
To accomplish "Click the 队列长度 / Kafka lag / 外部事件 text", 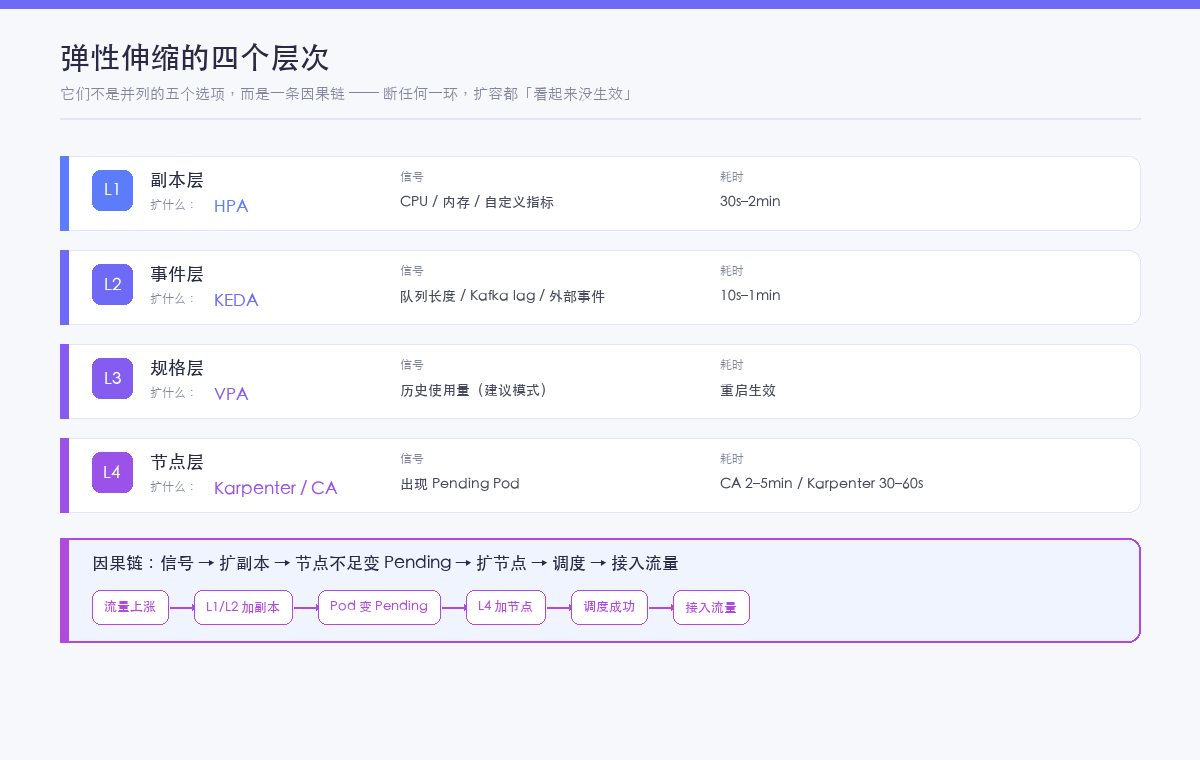I will (x=502, y=296).
